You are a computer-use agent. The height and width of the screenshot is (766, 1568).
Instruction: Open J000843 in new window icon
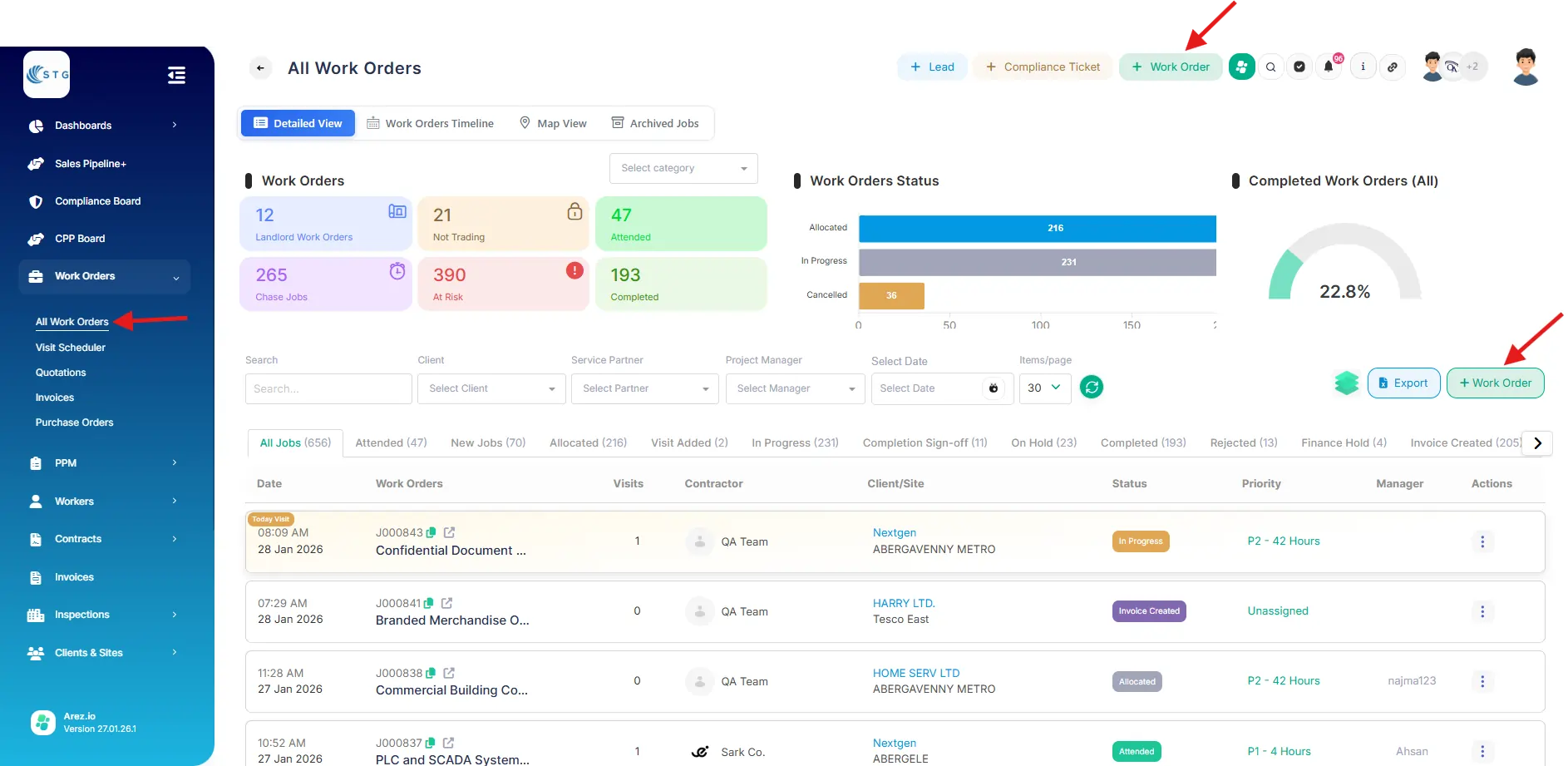pyautogui.click(x=449, y=532)
